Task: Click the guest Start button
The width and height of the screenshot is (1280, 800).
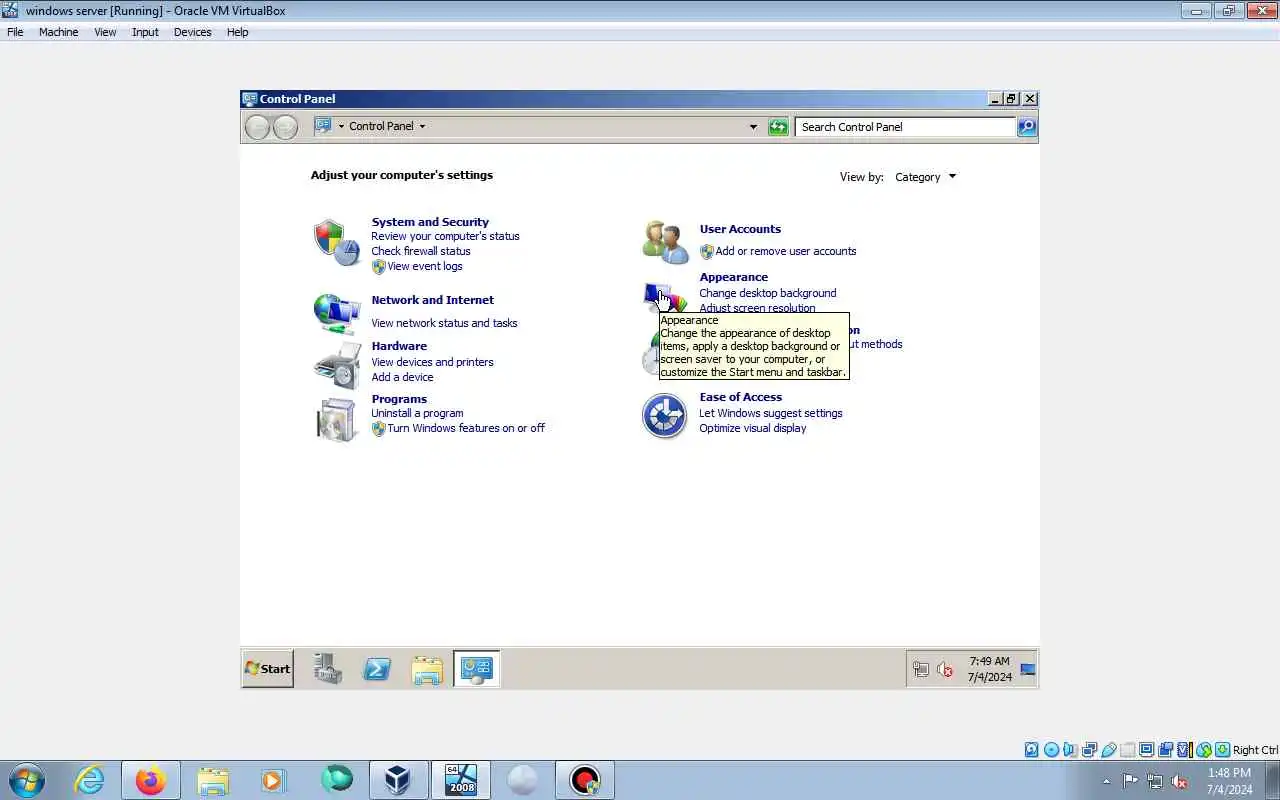Action: [x=268, y=669]
